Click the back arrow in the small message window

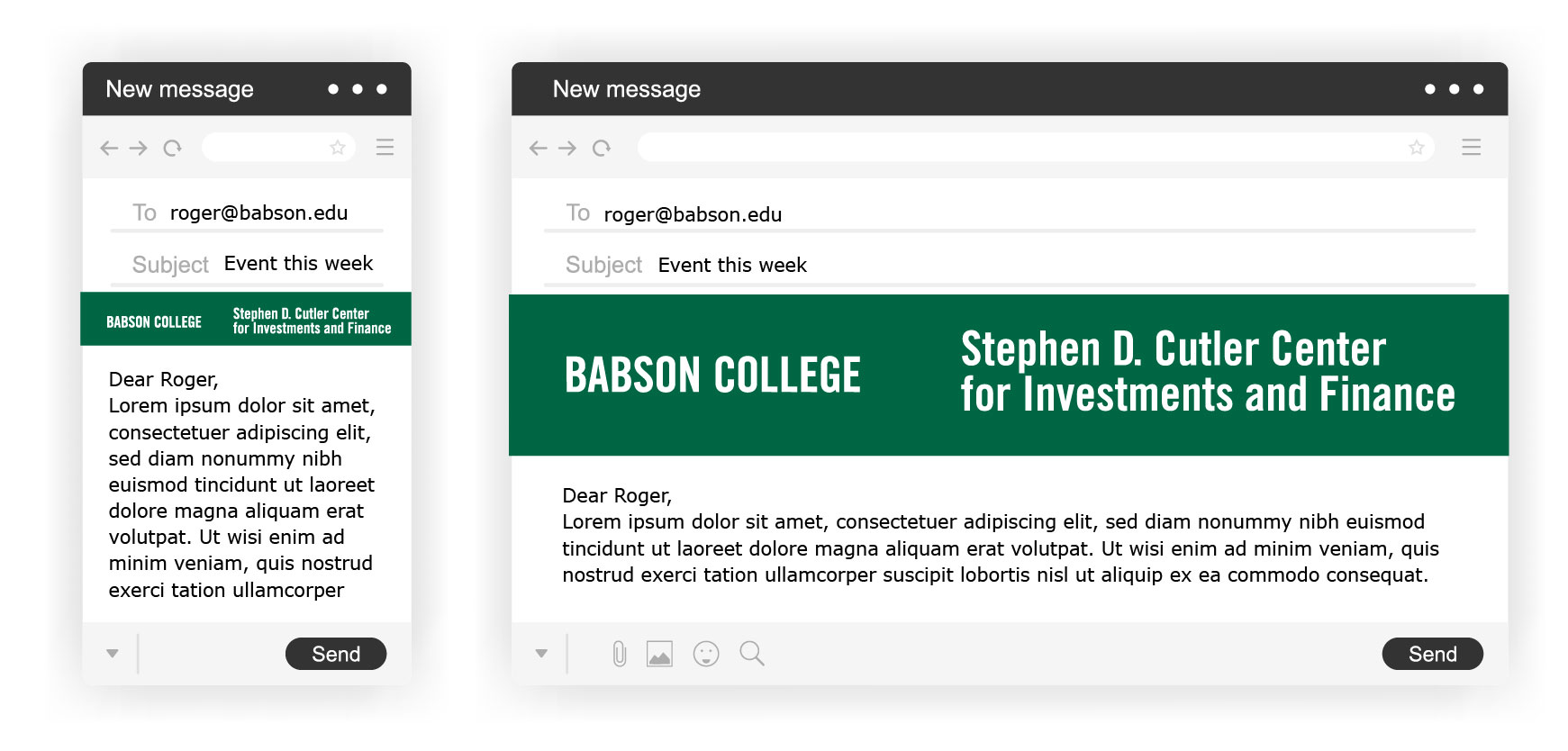click(x=109, y=148)
